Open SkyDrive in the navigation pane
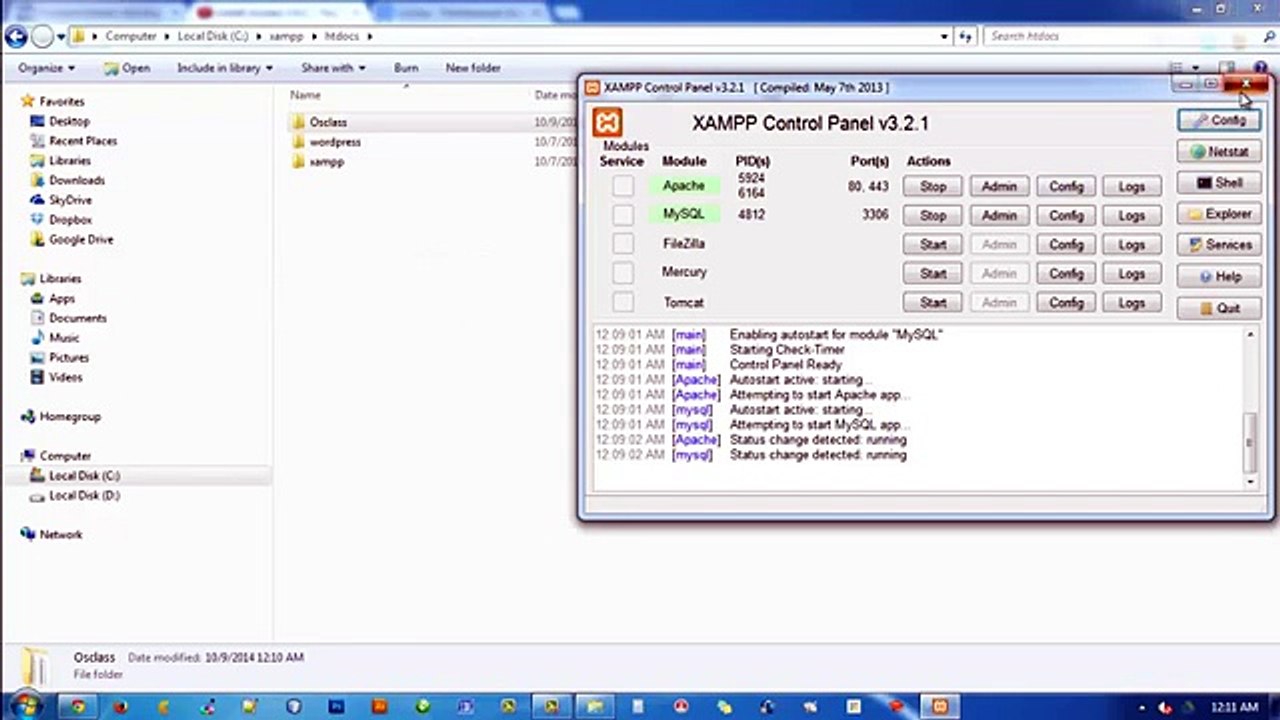Viewport: 1280px width, 720px height. [x=70, y=200]
